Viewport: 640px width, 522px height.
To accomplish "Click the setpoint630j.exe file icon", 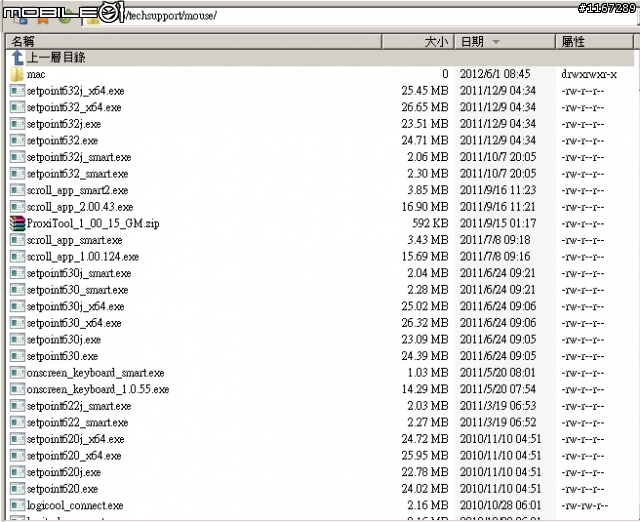I will click(17, 340).
